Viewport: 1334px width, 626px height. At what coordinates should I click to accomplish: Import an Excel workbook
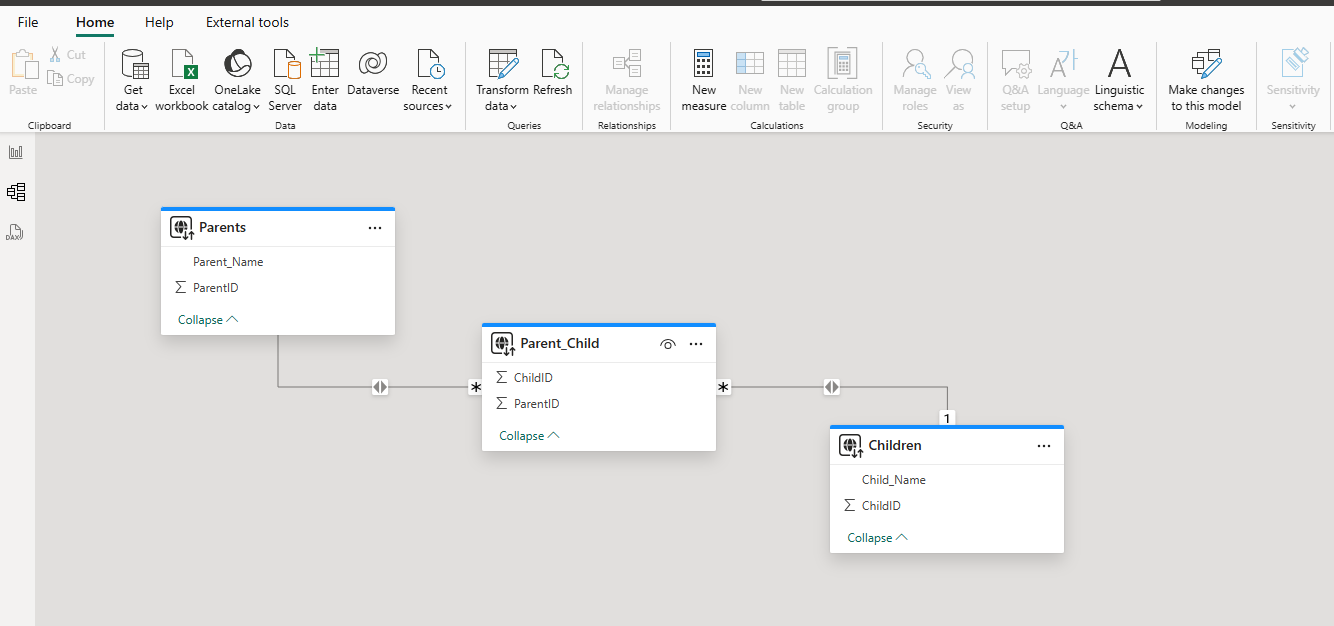pos(182,79)
